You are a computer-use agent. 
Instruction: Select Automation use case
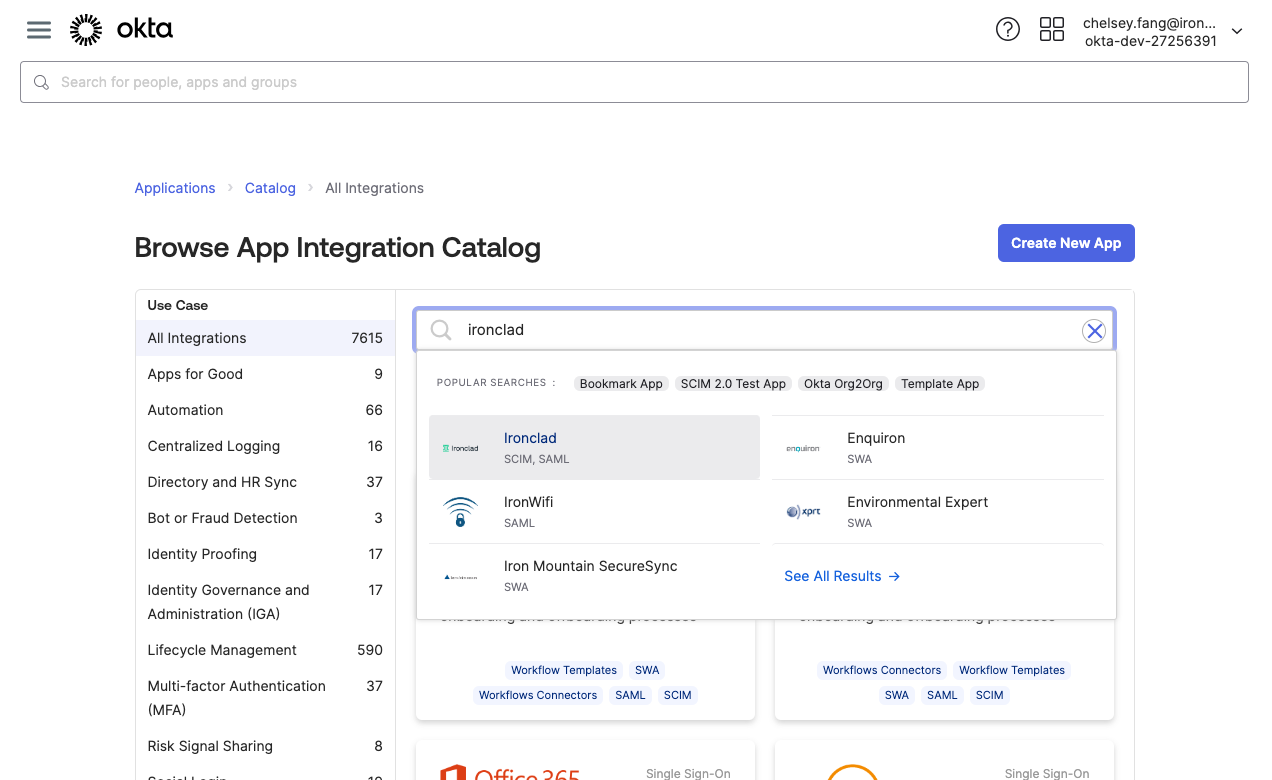[265, 410]
